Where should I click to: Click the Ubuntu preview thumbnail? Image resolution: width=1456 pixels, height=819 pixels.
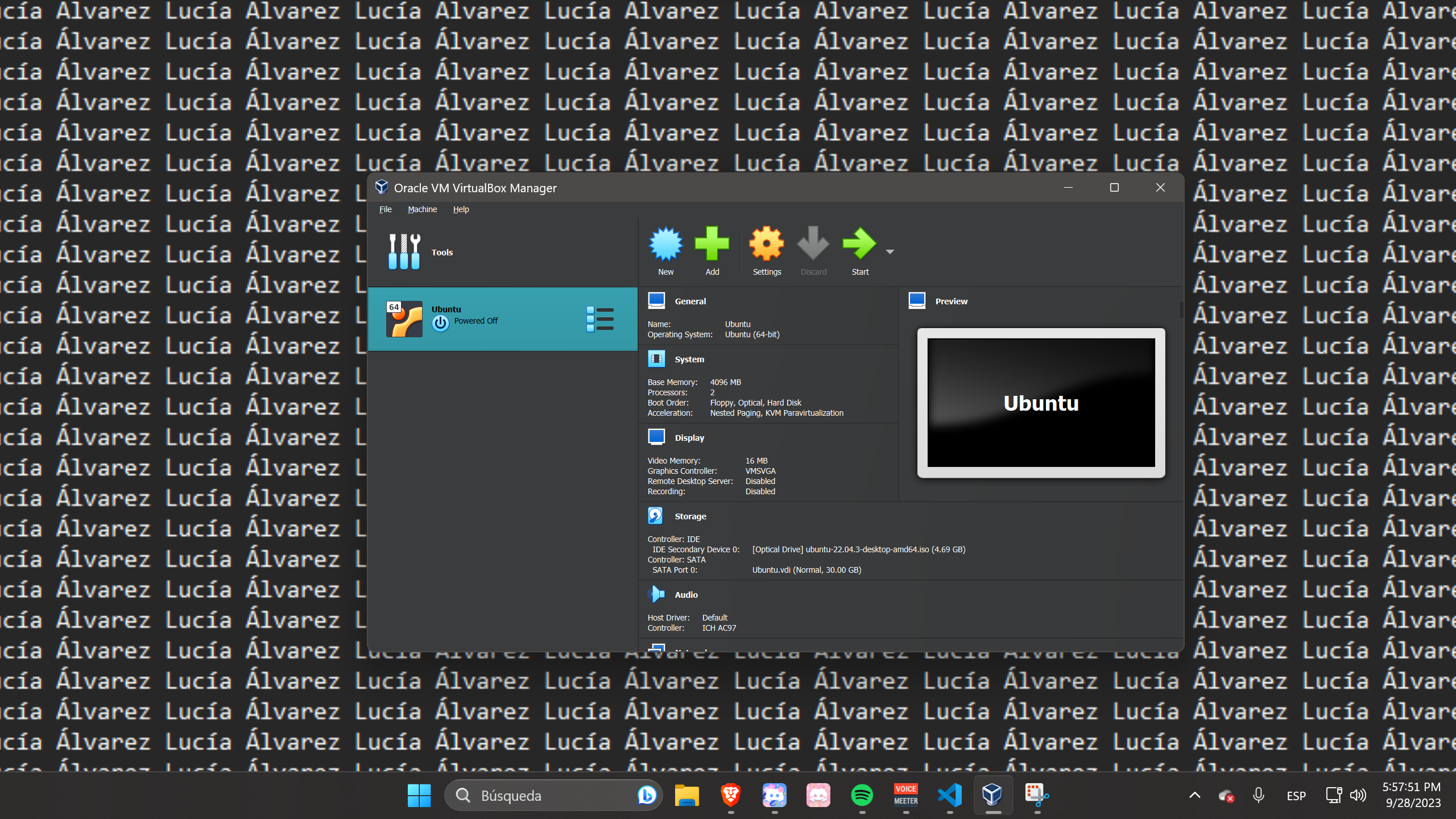(1041, 403)
